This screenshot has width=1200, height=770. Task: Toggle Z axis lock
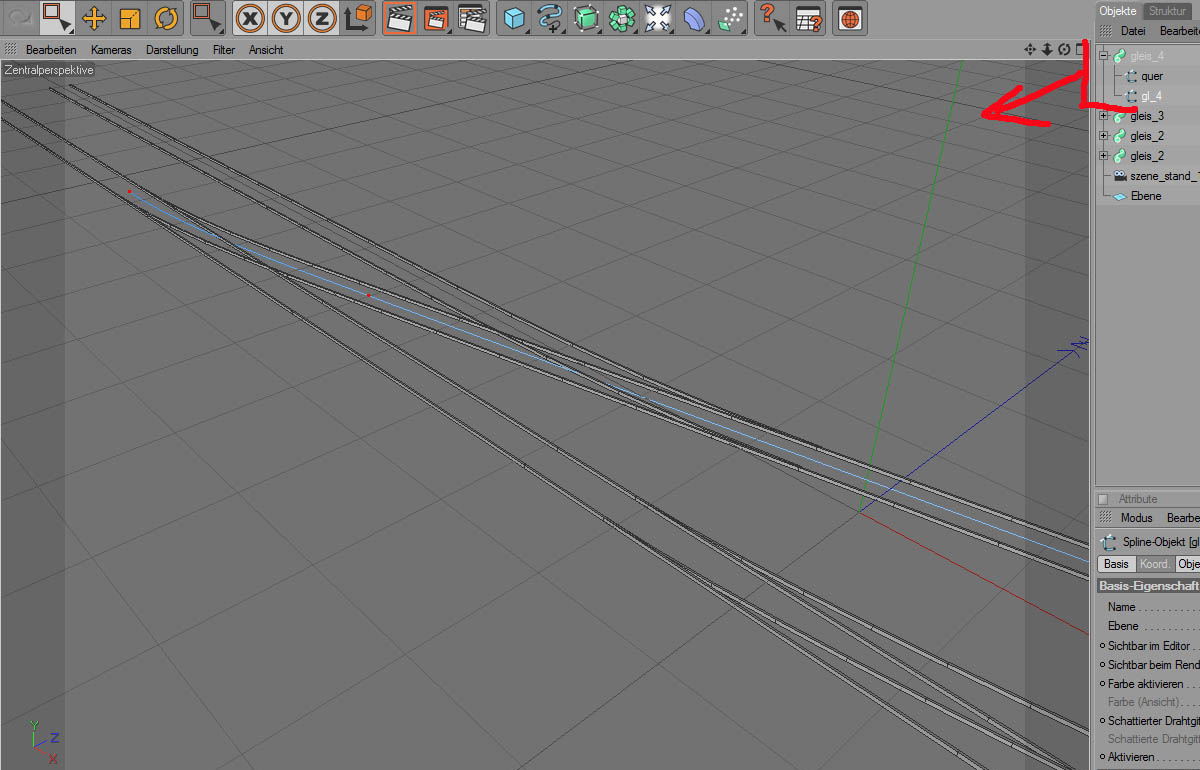(321, 18)
